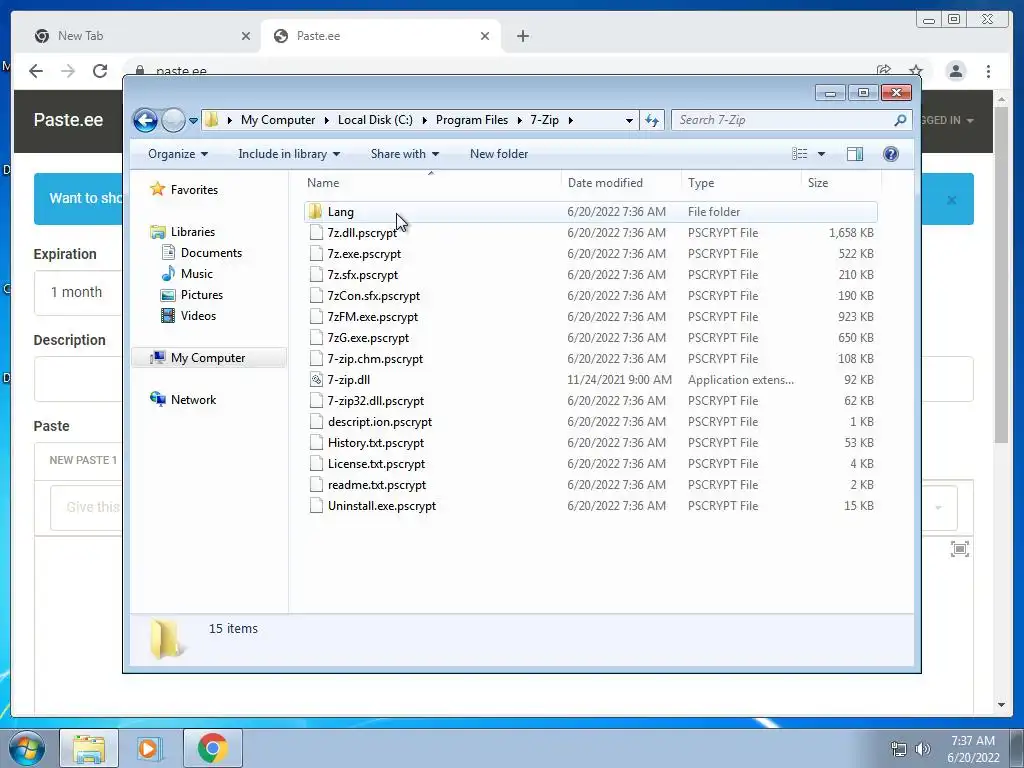Click the Paste.ee site logo
This screenshot has height=768, width=1024.
tap(68, 120)
